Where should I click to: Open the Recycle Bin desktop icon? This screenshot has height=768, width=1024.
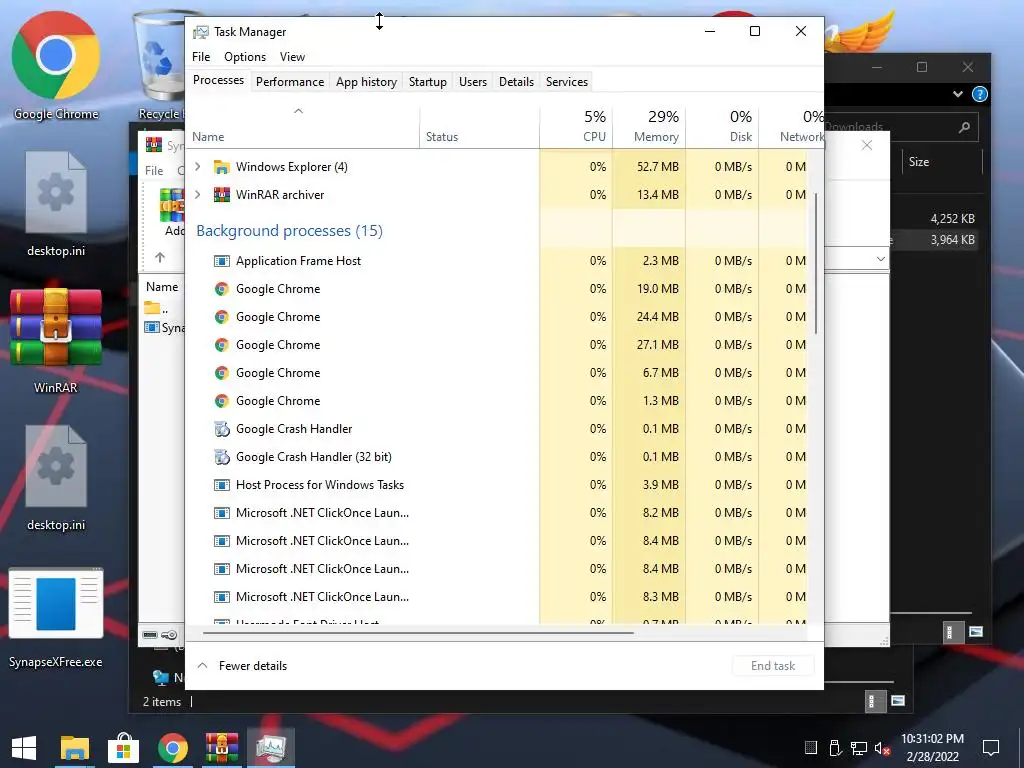(x=157, y=65)
